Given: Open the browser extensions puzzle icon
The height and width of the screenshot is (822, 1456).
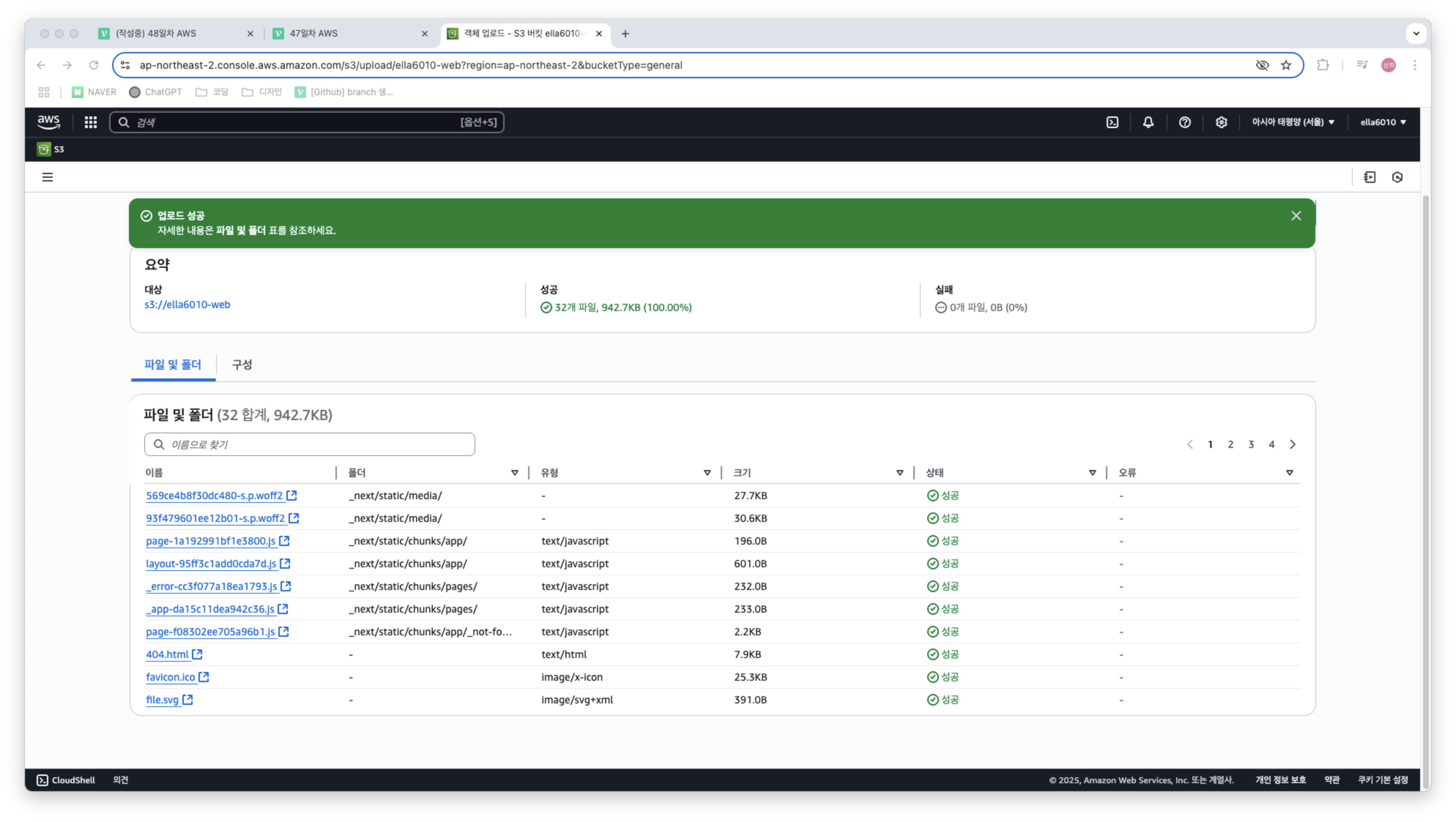Looking at the screenshot, I should [1323, 65].
